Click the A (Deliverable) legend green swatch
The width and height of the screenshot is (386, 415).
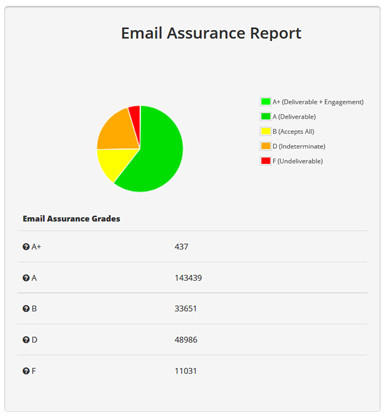pyautogui.click(x=266, y=116)
